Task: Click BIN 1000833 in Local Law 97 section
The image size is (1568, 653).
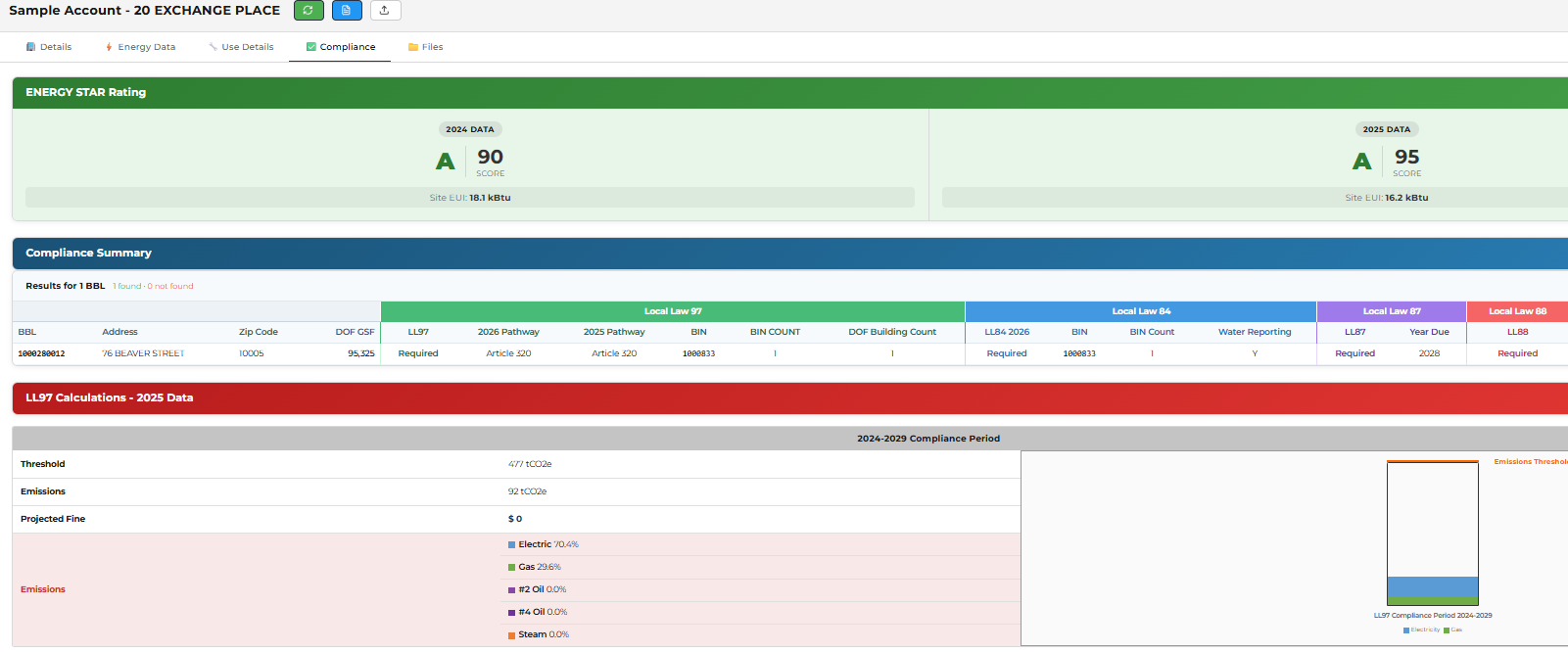Action: click(x=698, y=353)
